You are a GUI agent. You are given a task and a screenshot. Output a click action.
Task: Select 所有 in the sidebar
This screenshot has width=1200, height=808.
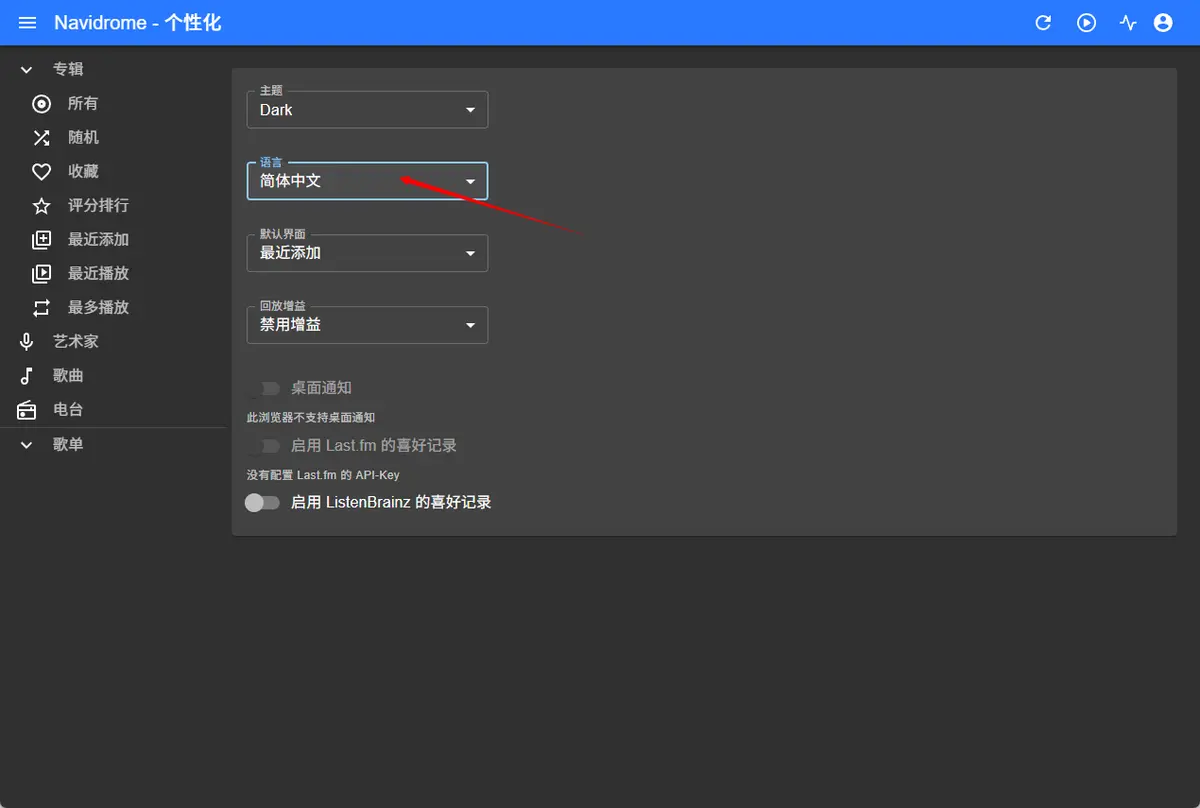pos(83,104)
